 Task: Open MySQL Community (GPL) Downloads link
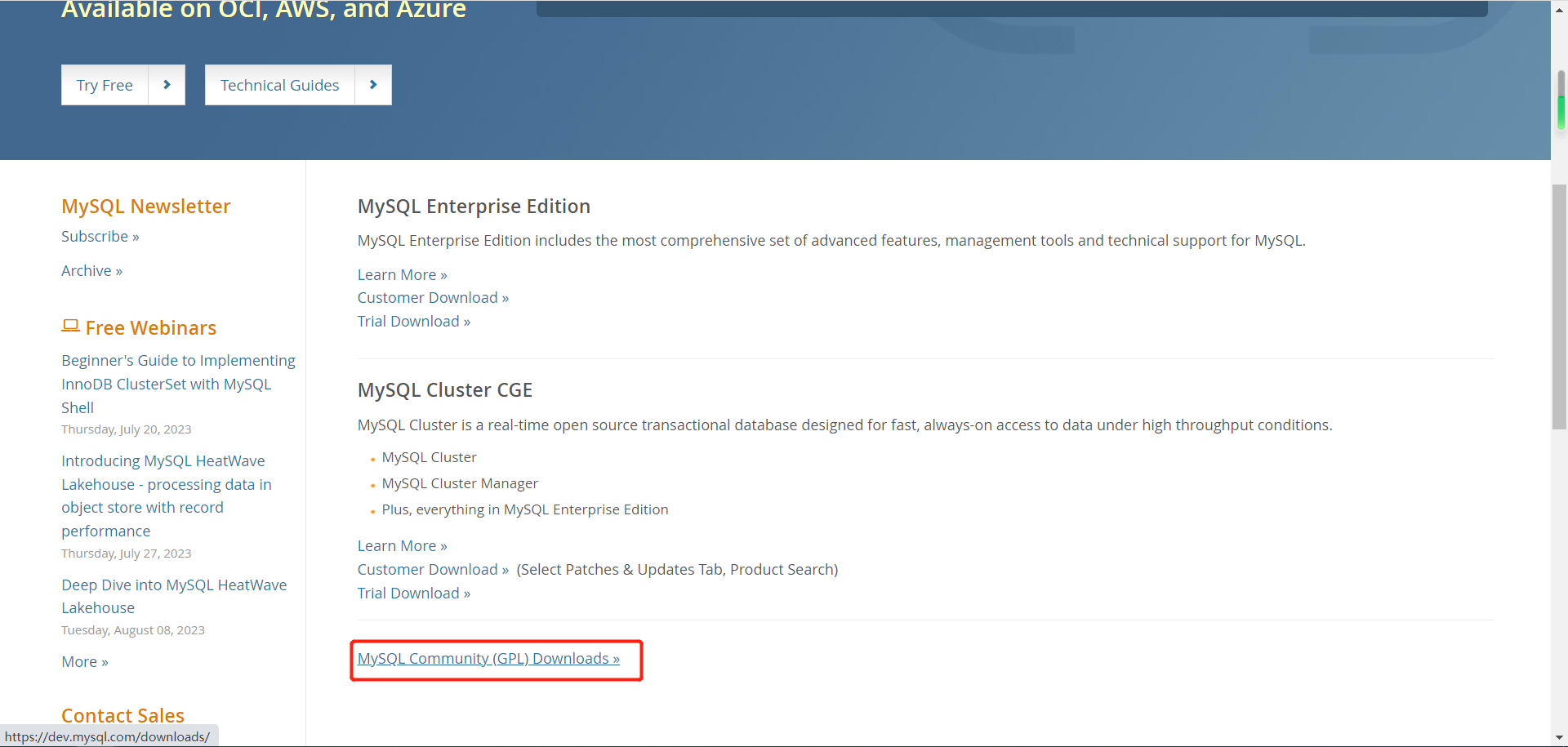(x=488, y=659)
